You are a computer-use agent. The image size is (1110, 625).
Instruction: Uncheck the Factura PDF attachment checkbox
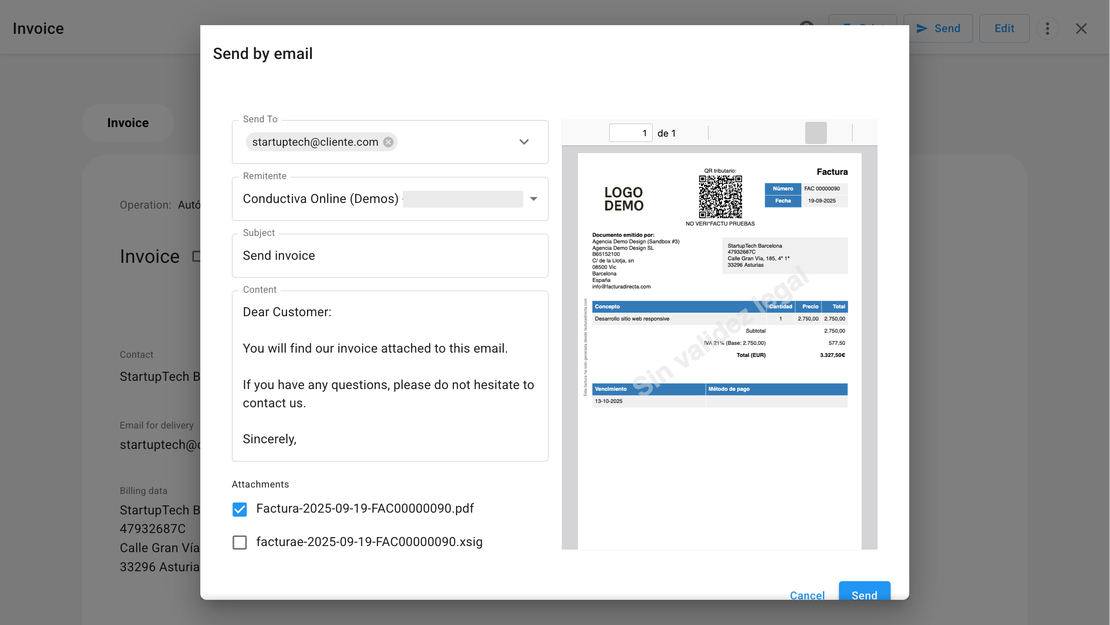(x=240, y=509)
